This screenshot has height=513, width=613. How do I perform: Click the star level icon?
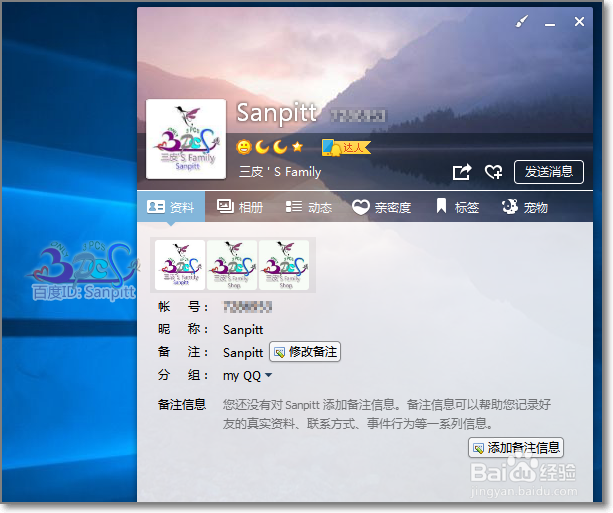tap(298, 147)
